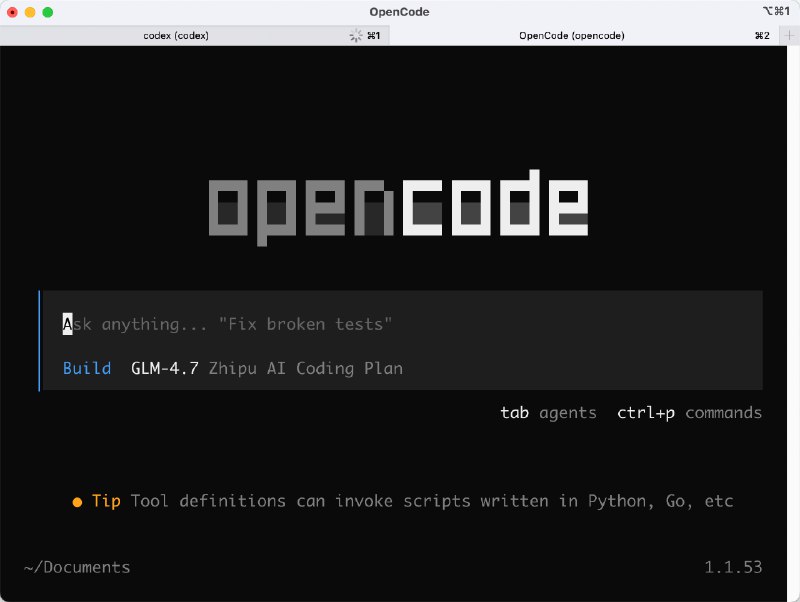Viewport: 800px width, 602px height.
Task: Click the Zhipu AI Coding Plan provider
Action: [x=305, y=368]
